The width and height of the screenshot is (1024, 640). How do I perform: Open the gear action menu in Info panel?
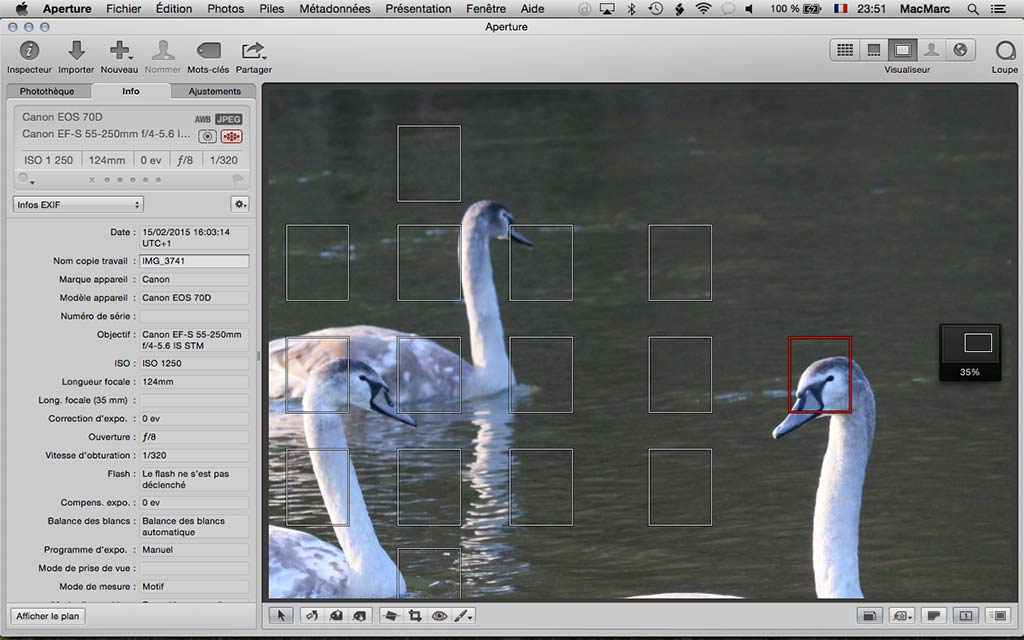coord(240,204)
